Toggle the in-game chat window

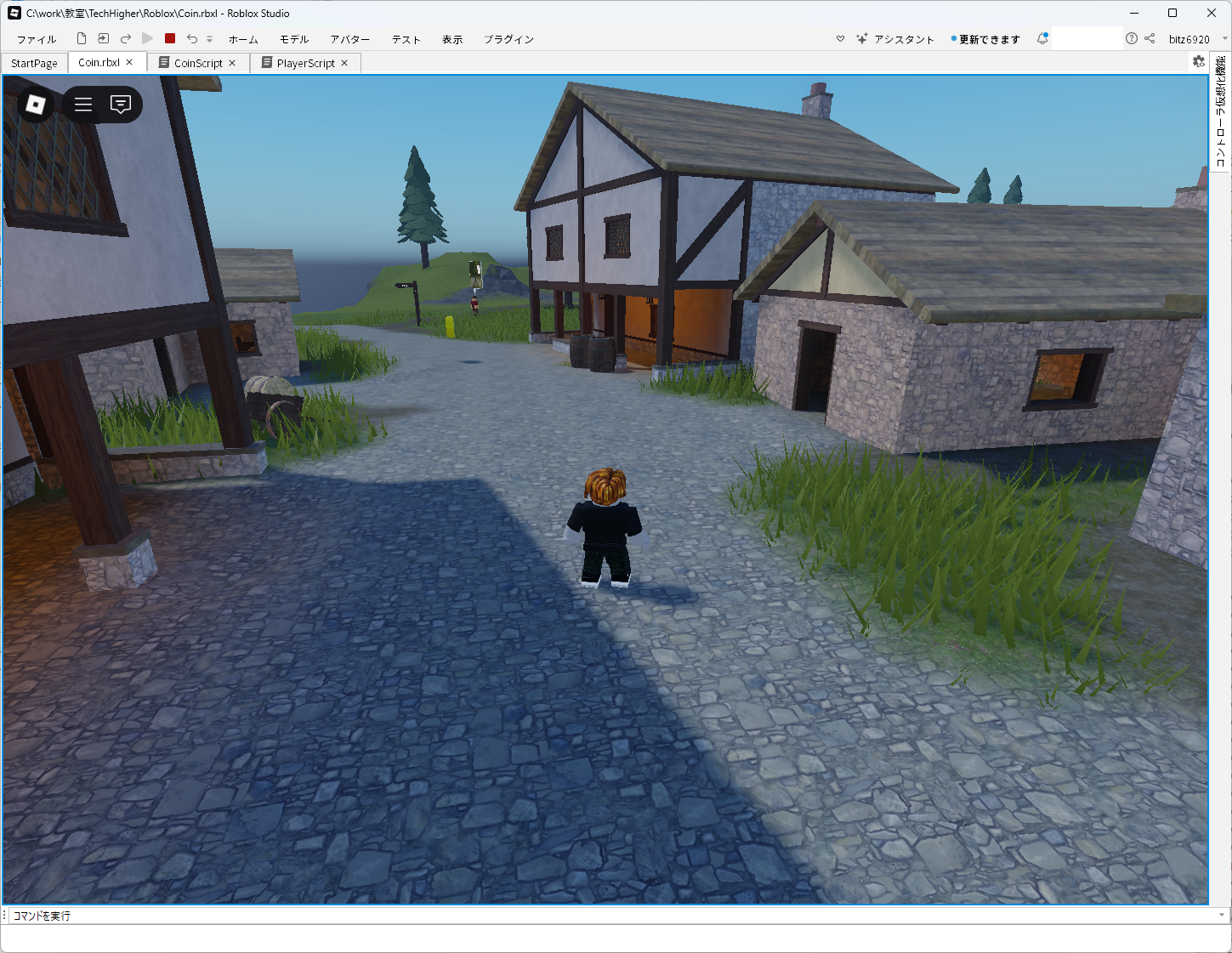click(121, 105)
